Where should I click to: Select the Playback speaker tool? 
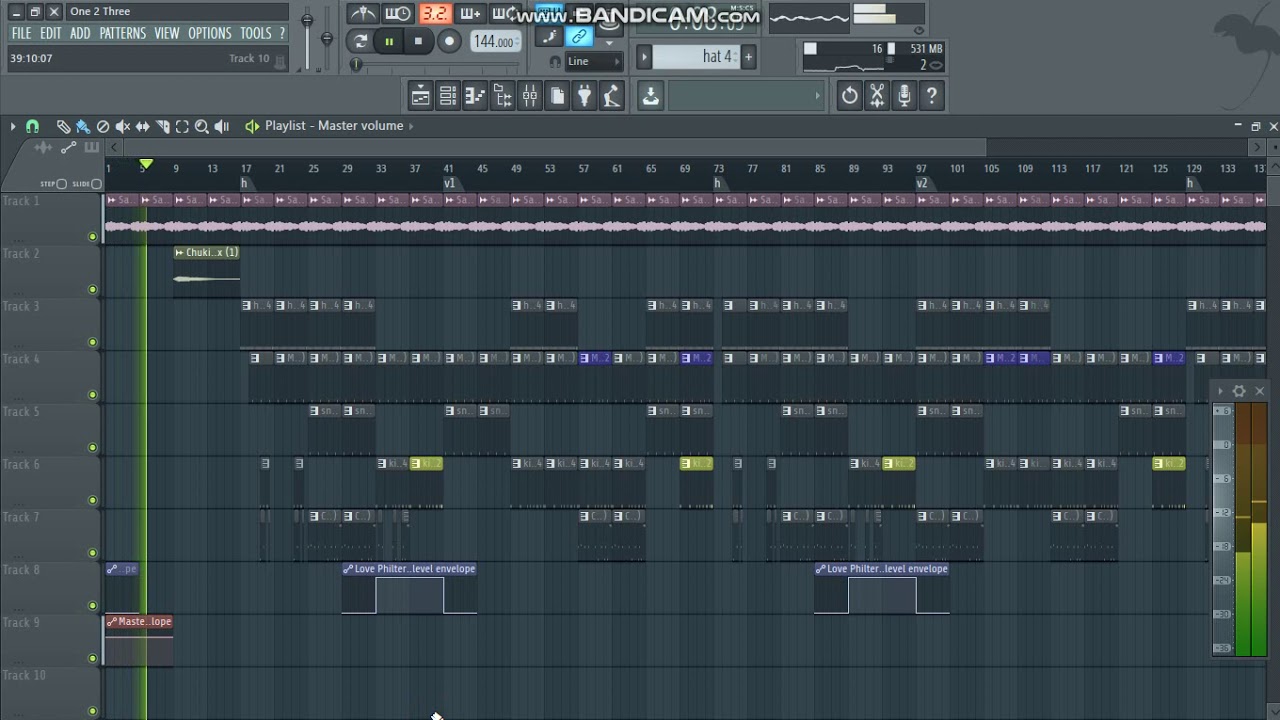[x=222, y=126]
